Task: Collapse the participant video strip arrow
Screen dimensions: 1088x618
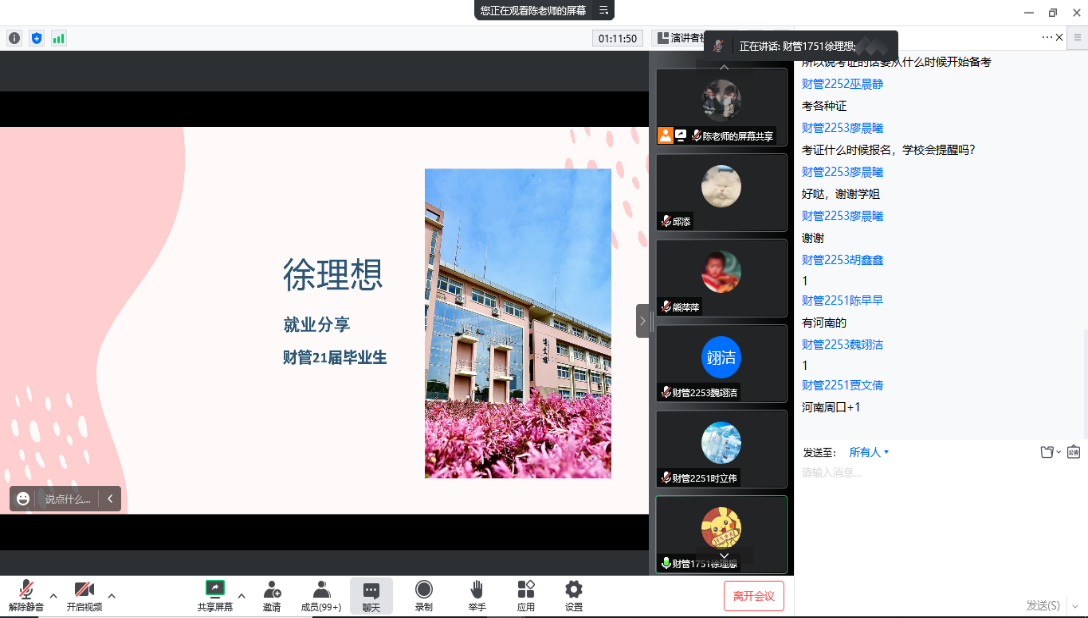Action: click(x=642, y=321)
